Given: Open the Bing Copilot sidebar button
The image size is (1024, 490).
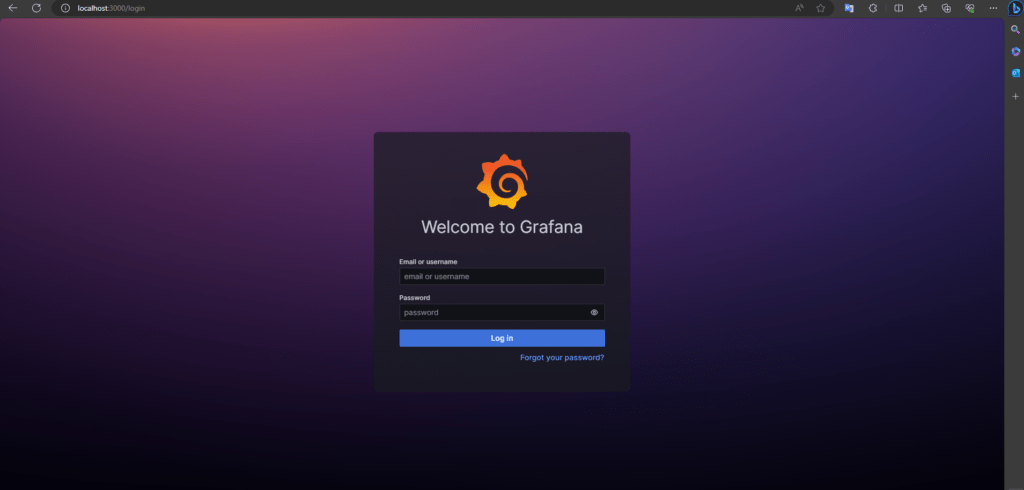Looking at the screenshot, I should click(x=1016, y=8).
